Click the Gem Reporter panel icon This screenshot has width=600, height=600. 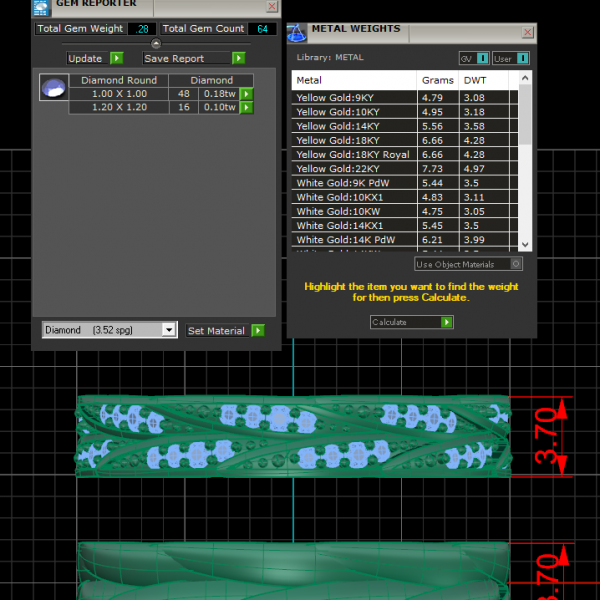[x=41, y=7]
